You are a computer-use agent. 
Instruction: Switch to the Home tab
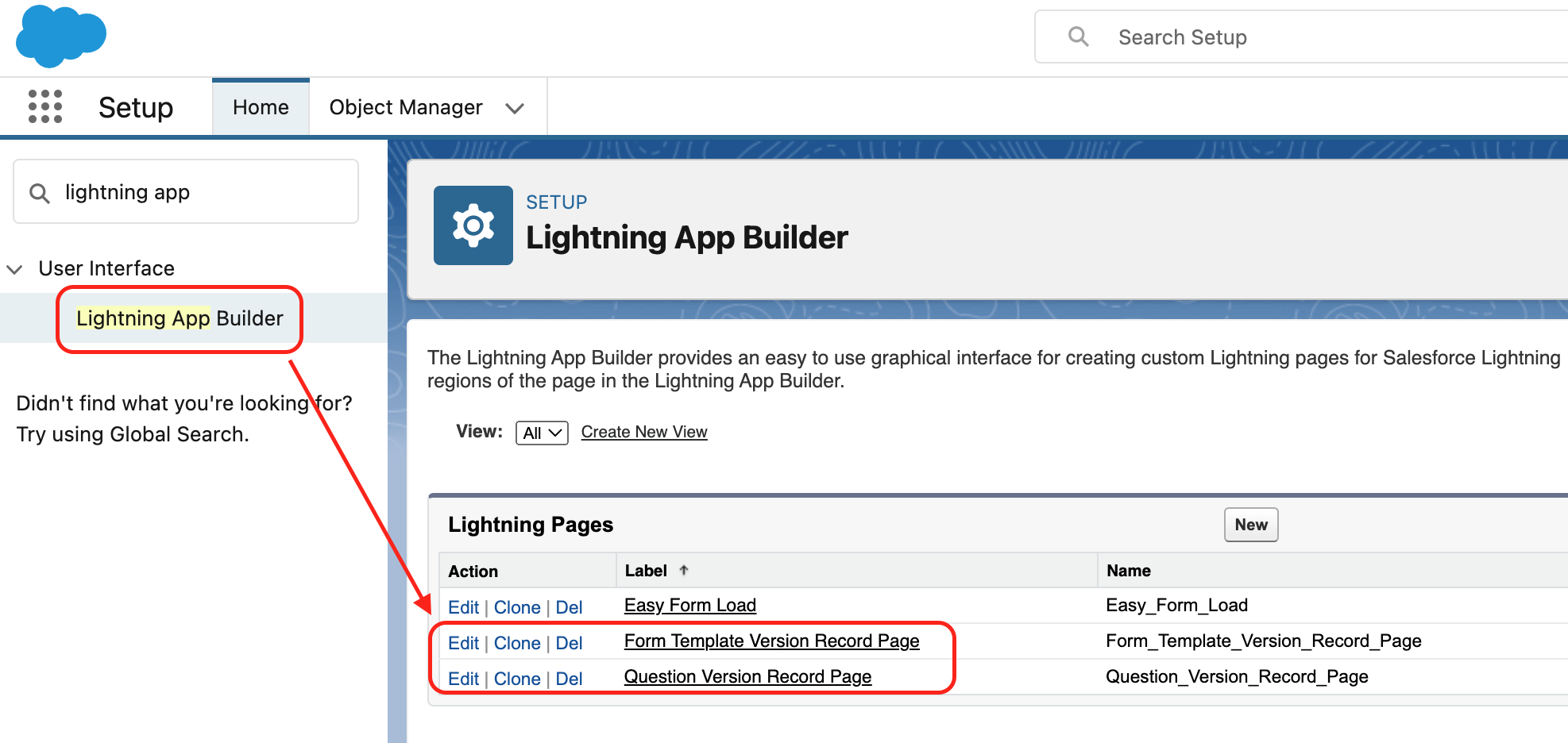point(261,107)
